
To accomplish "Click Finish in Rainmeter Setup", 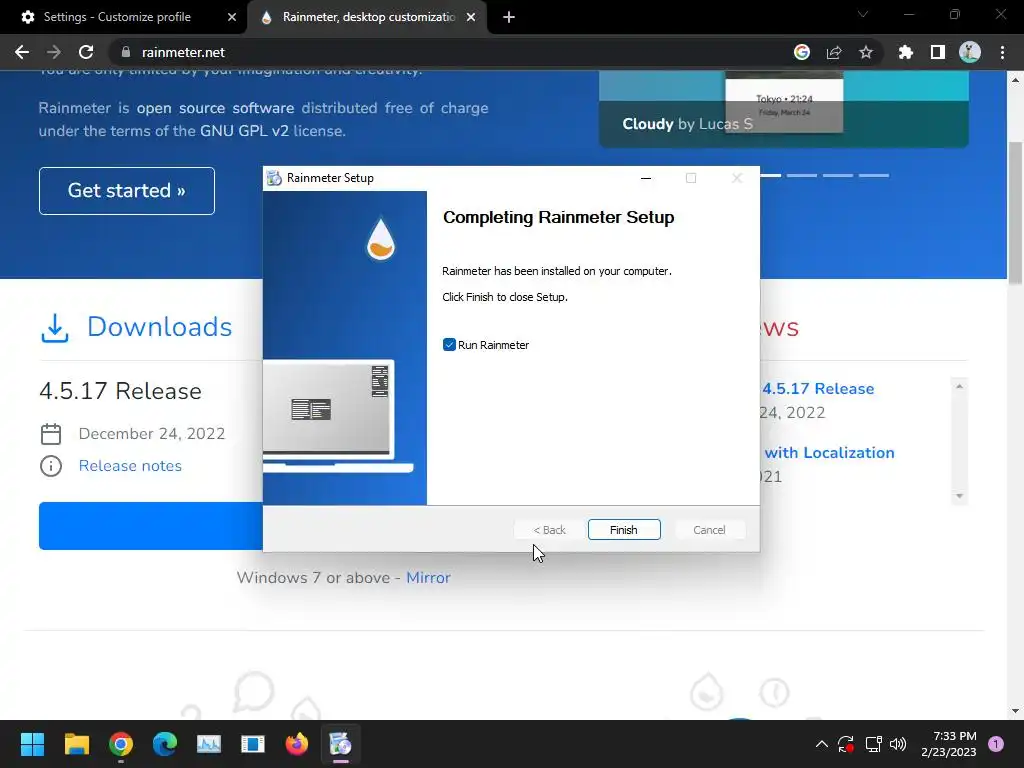I will coord(624,530).
